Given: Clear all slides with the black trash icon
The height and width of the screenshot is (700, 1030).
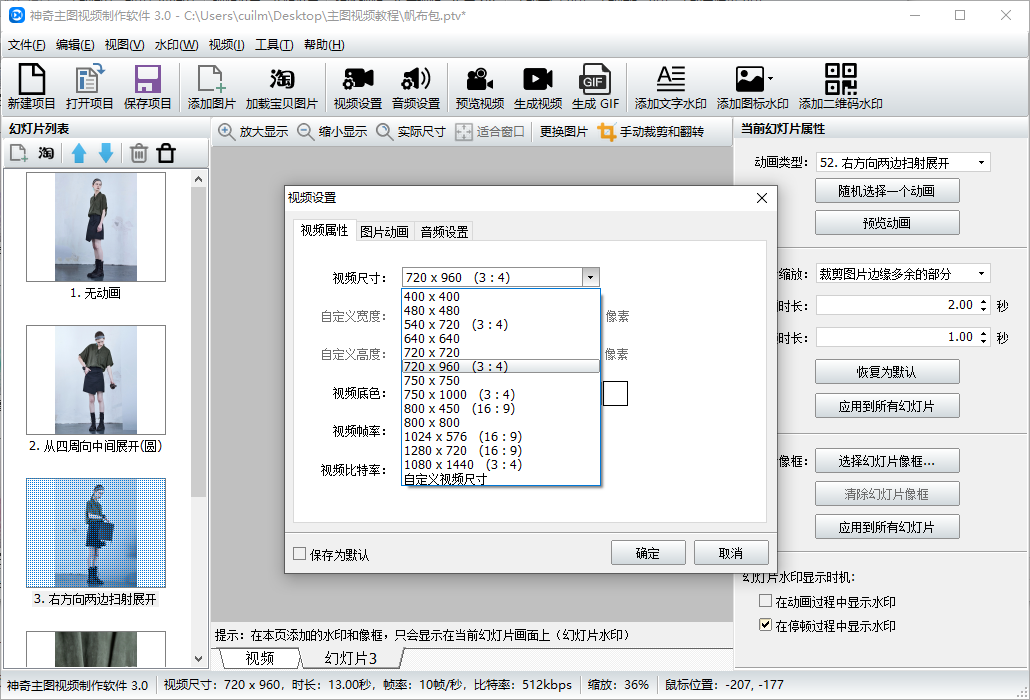Looking at the screenshot, I should [166, 154].
